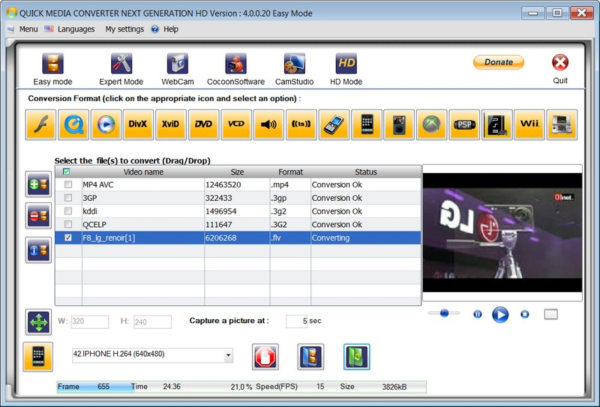Open My settings menu
This screenshot has height=407, width=600.
(x=124, y=29)
